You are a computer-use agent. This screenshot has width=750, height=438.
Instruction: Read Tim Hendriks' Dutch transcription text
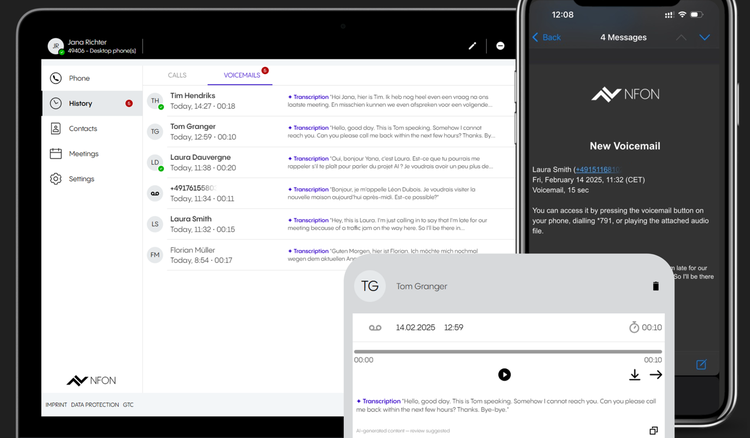pos(390,101)
